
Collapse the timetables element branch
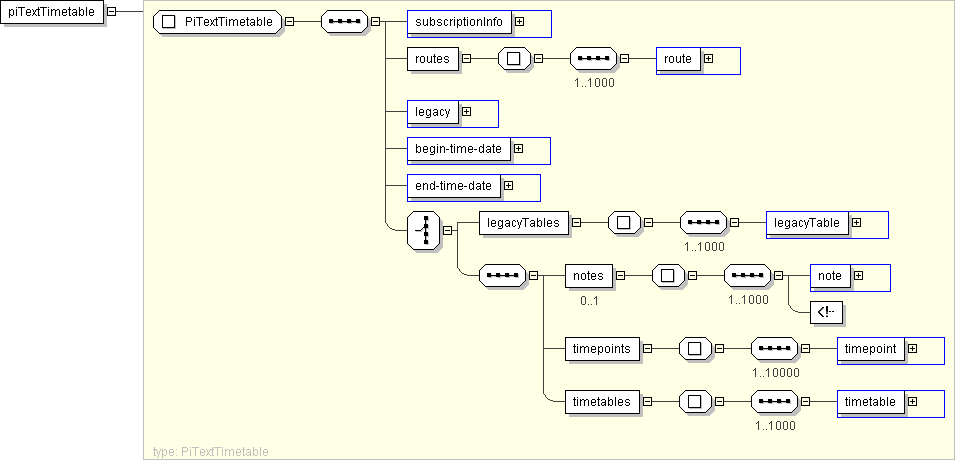[647, 401]
